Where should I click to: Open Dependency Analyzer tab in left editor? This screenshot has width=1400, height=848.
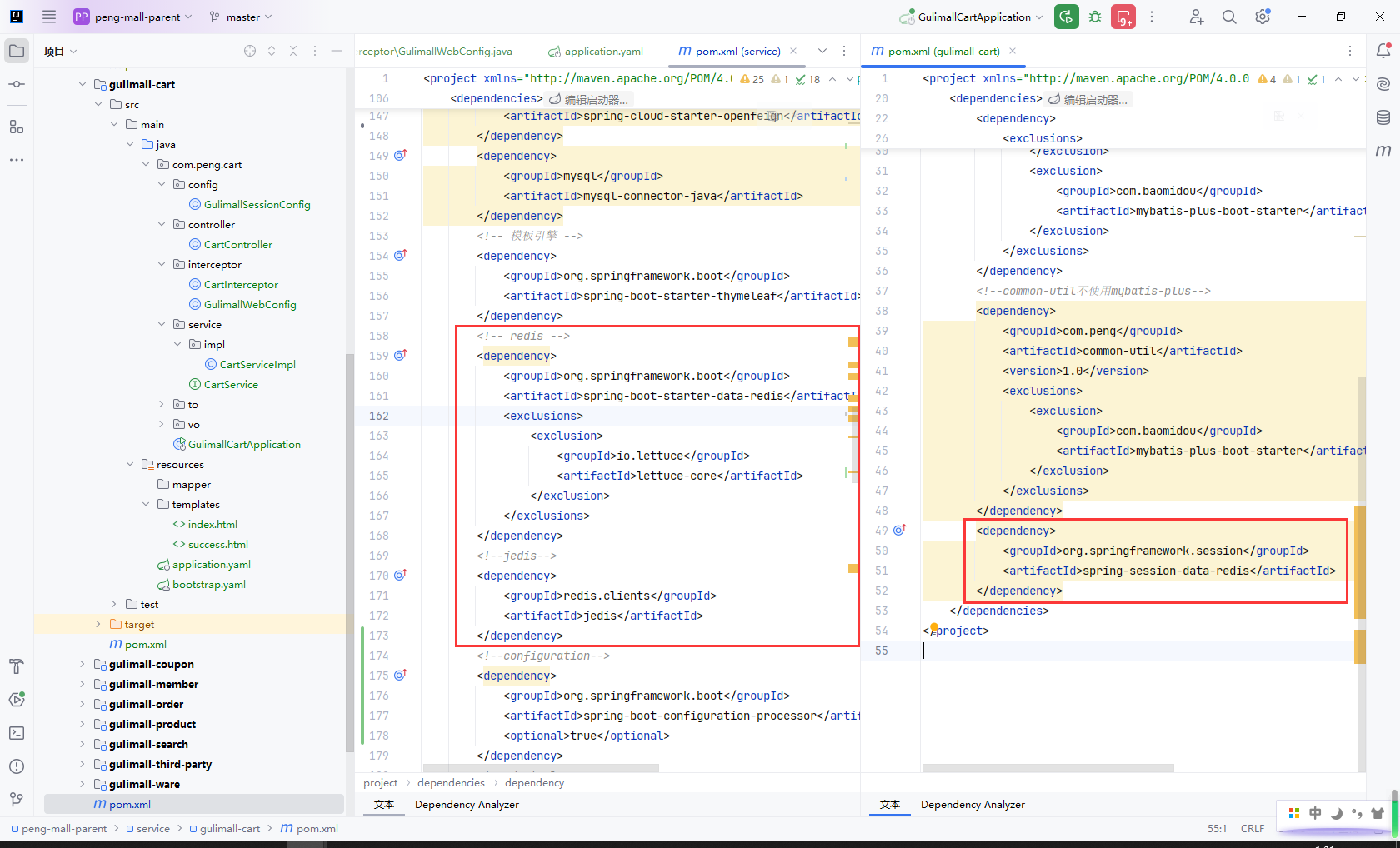click(467, 804)
